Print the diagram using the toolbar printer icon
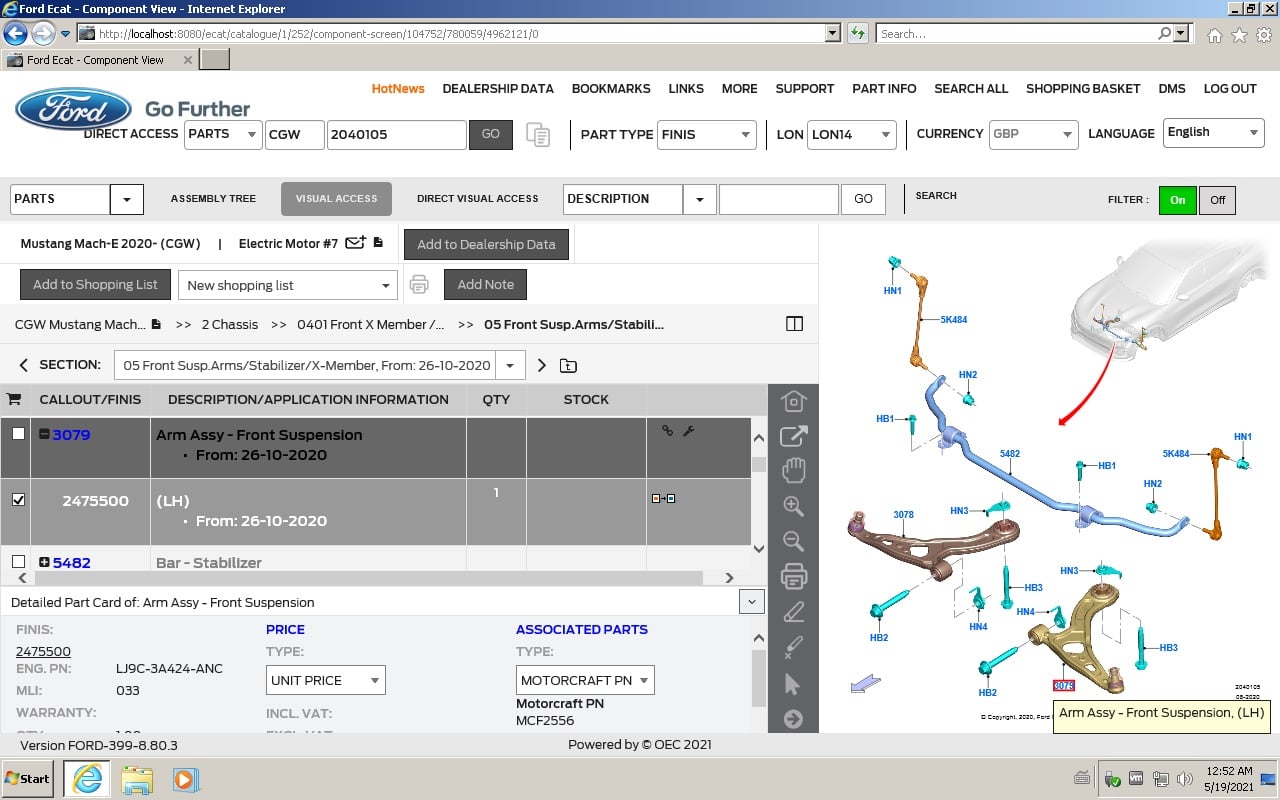 coord(794,576)
